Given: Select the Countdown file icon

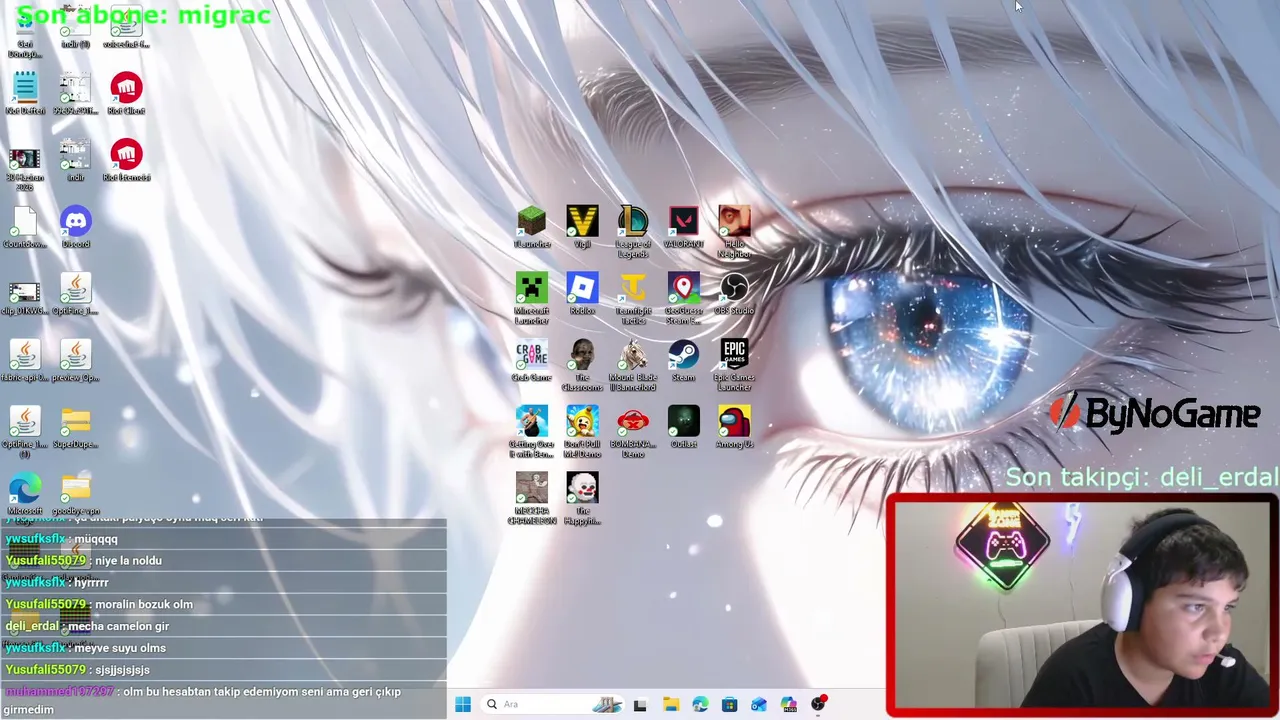Looking at the screenshot, I should tap(25, 221).
